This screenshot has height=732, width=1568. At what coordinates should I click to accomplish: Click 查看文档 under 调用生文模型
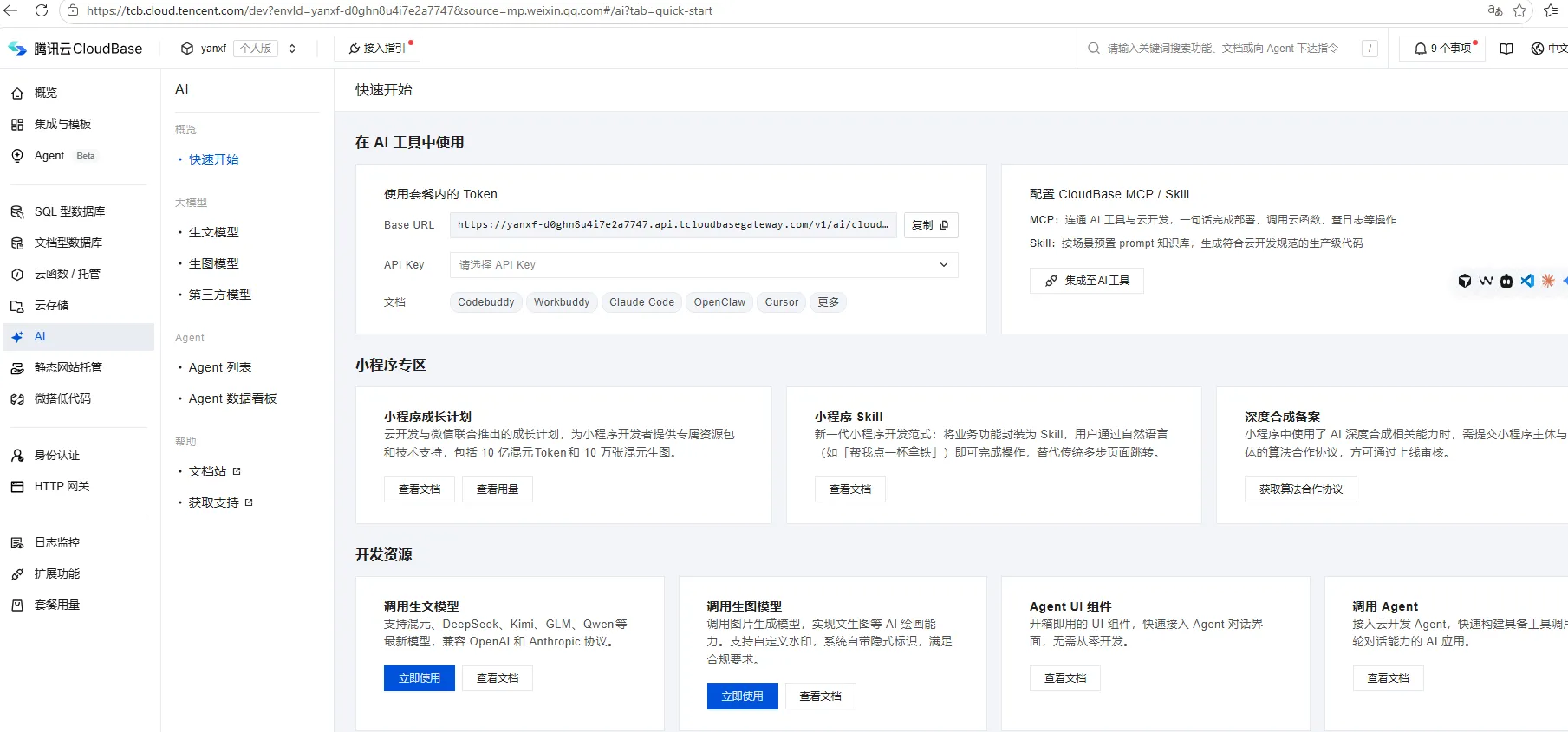click(x=498, y=678)
